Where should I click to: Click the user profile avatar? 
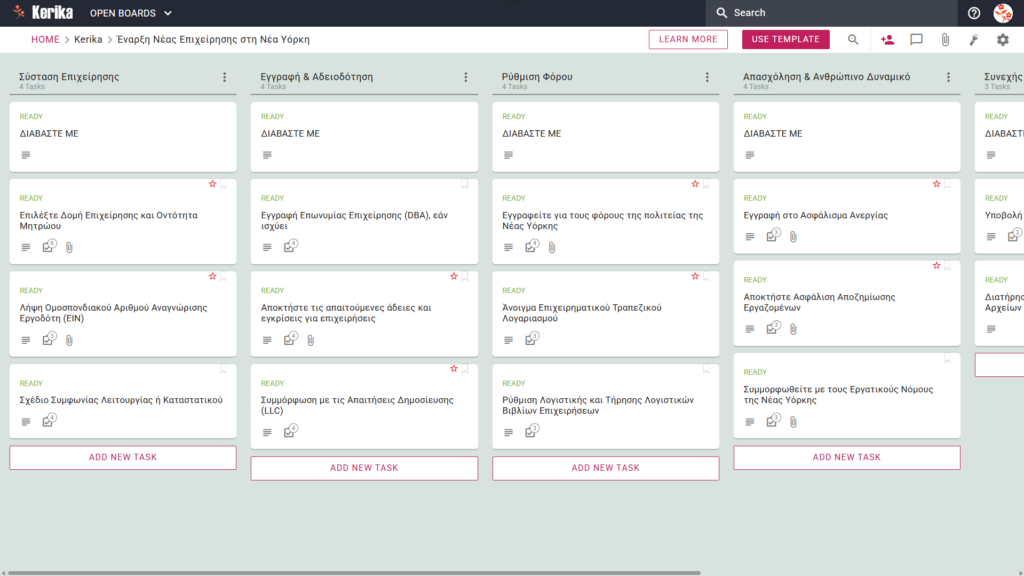1003,13
